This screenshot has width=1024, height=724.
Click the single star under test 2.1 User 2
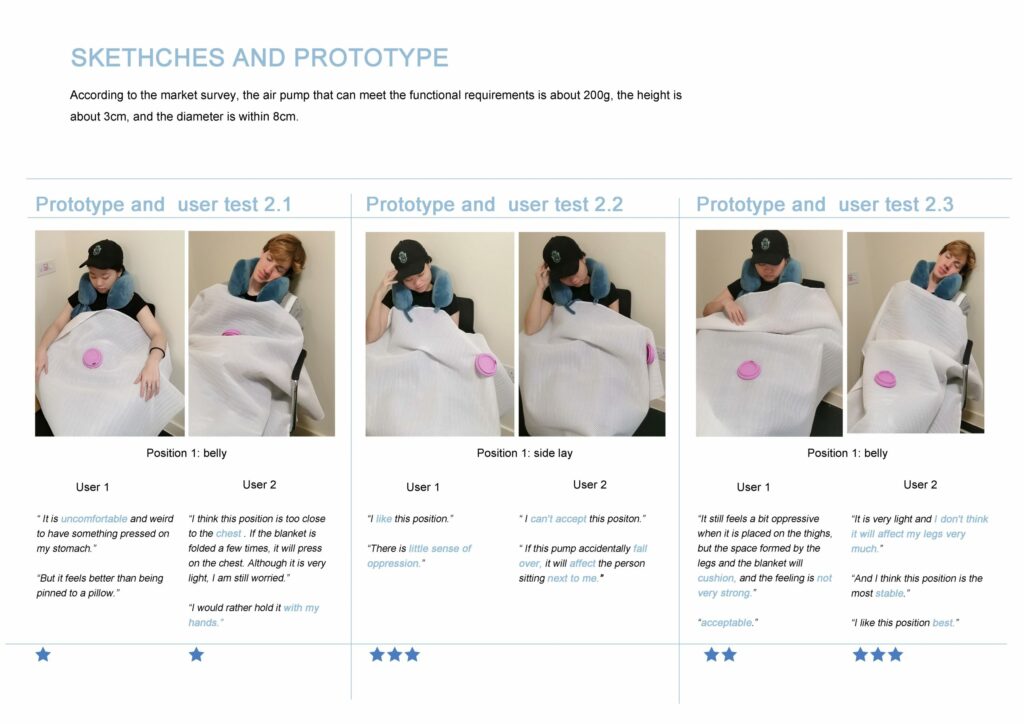coord(196,654)
